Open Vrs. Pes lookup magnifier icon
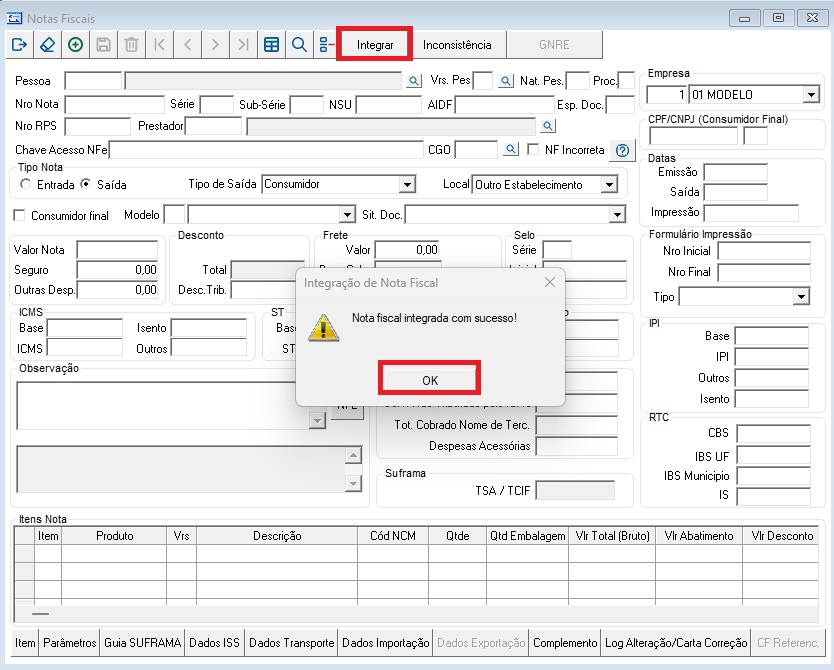This screenshot has width=834, height=670. [x=505, y=81]
